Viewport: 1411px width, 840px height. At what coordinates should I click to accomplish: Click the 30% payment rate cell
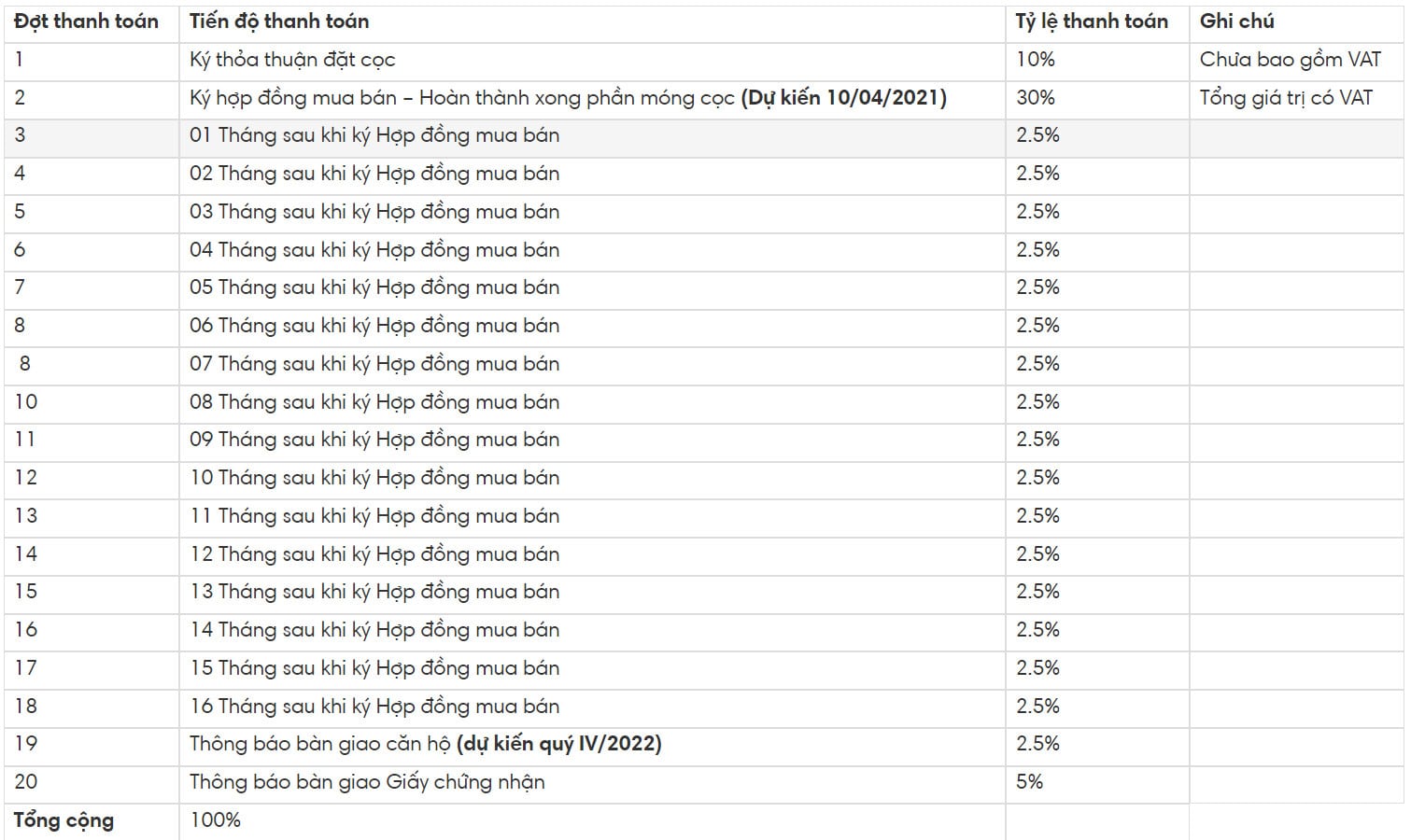coord(1035,98)
